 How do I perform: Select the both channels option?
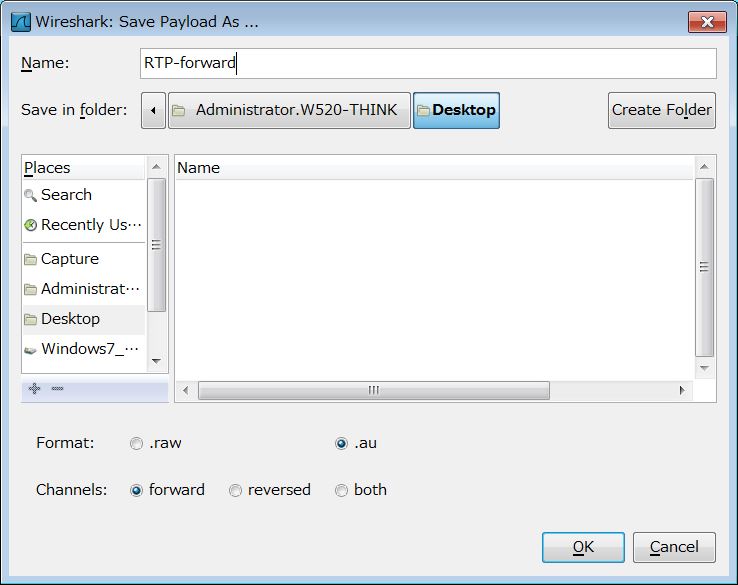(x=361, y=490)
